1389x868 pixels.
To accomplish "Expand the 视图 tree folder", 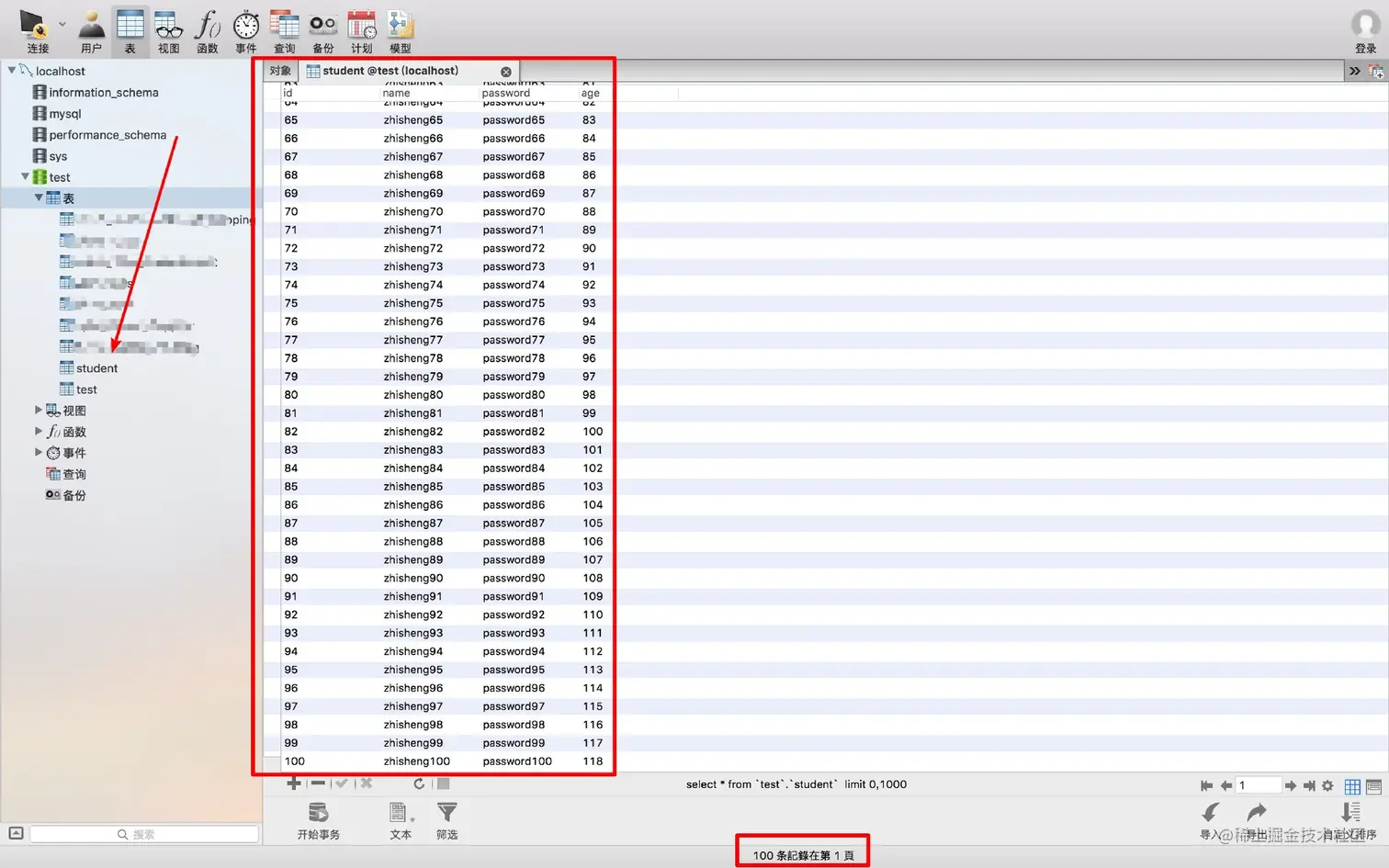I will 39,410.
